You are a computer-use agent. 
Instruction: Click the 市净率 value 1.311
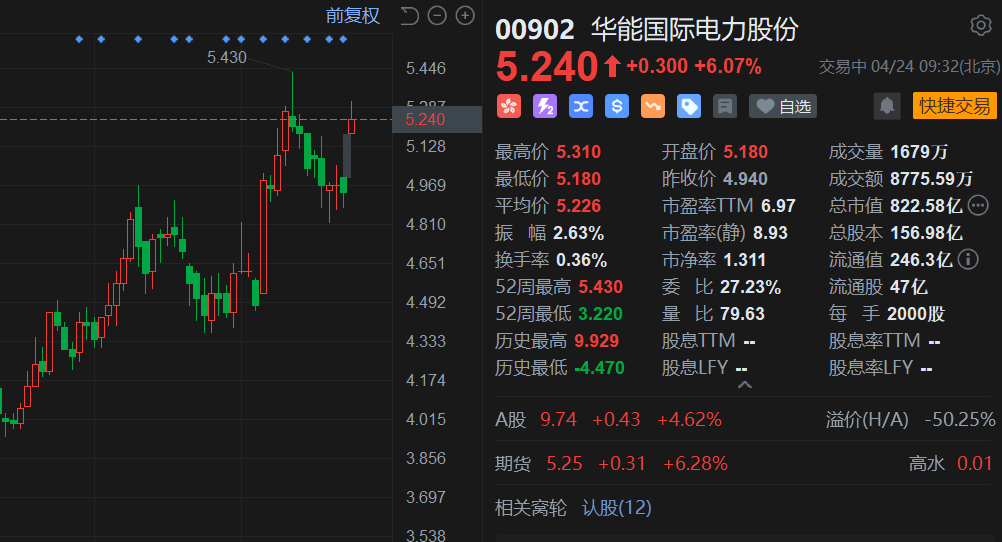(x=744, y=259)
